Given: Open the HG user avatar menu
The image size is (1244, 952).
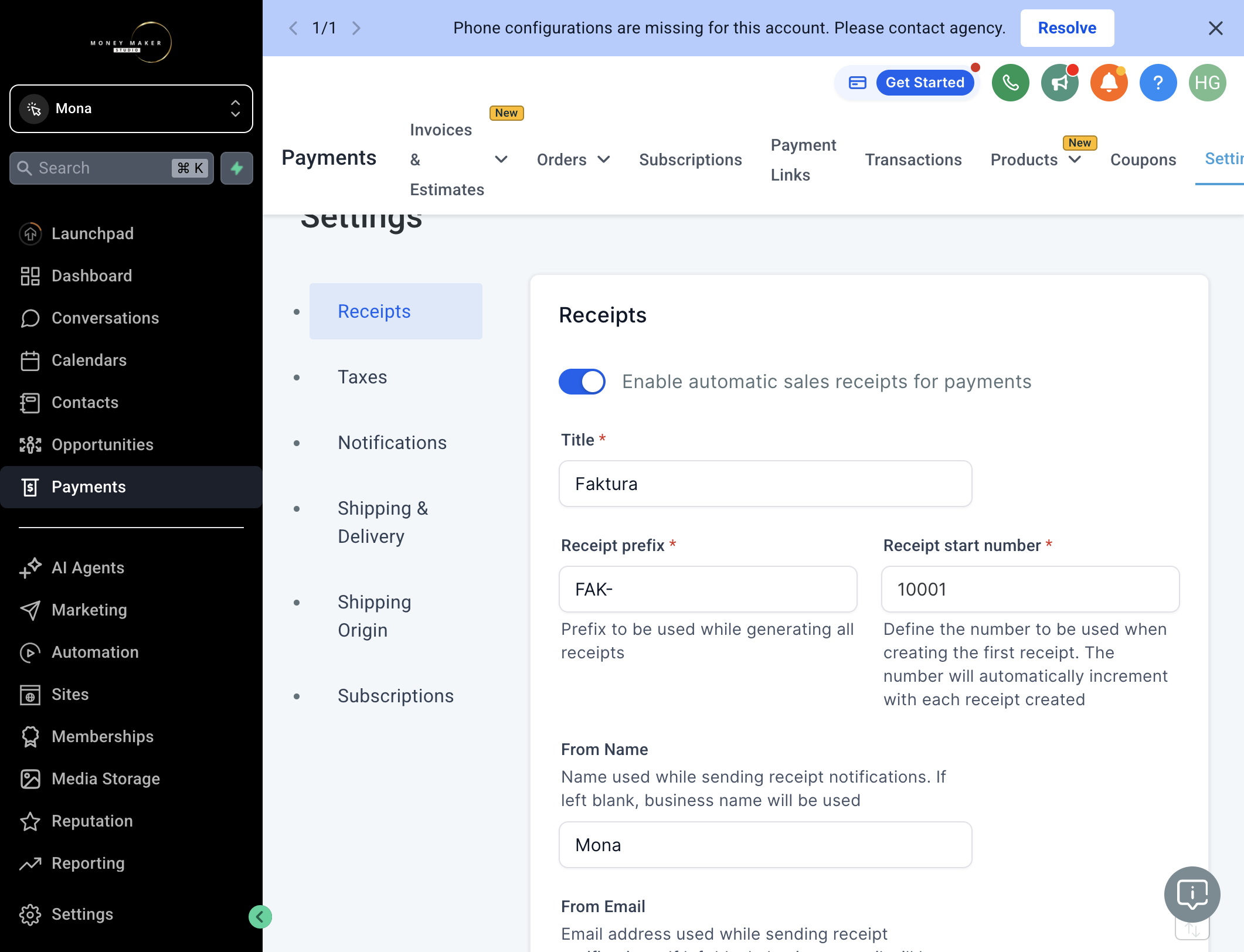Looking at the screenshot, I should pos(1207,83).
